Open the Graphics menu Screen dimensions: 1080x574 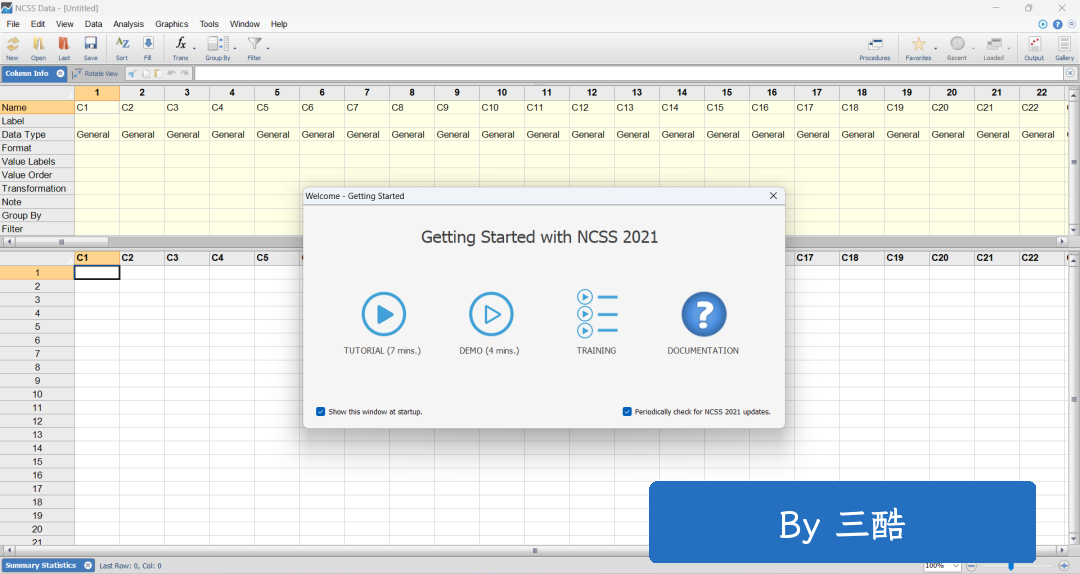[172, 24]
